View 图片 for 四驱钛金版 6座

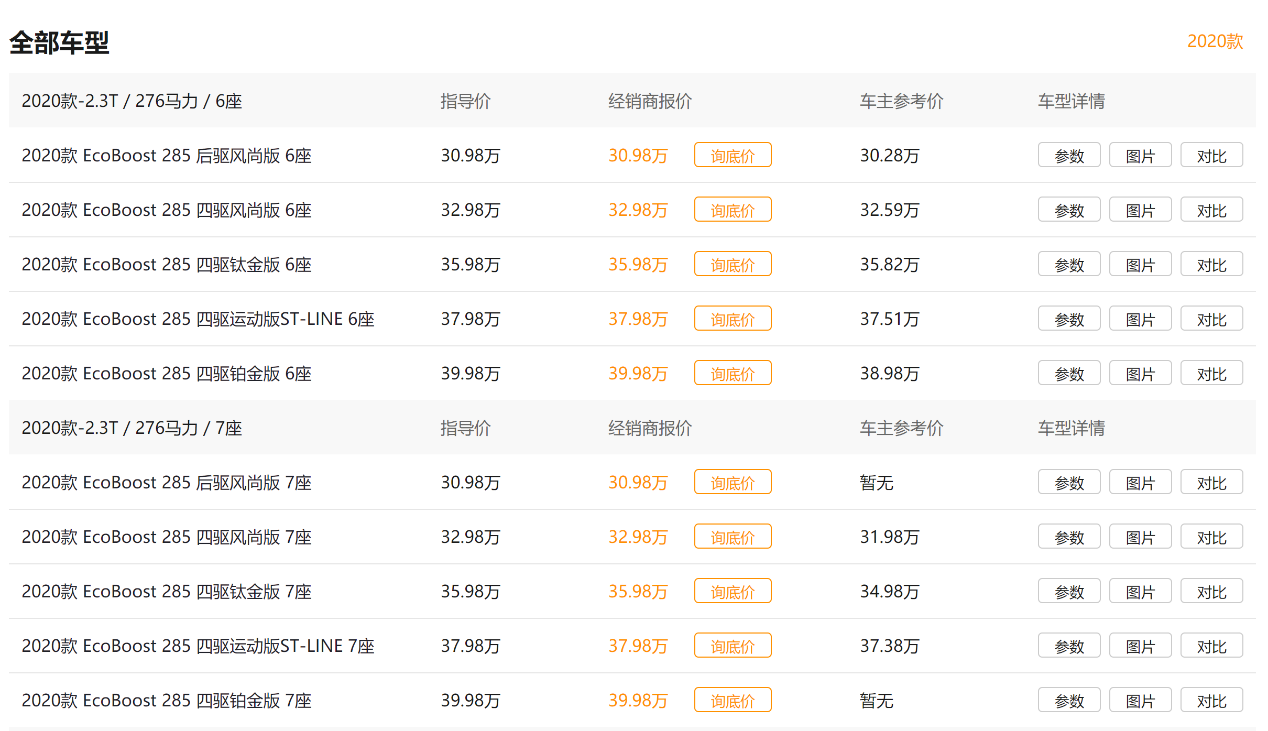tap(1140, 264)
